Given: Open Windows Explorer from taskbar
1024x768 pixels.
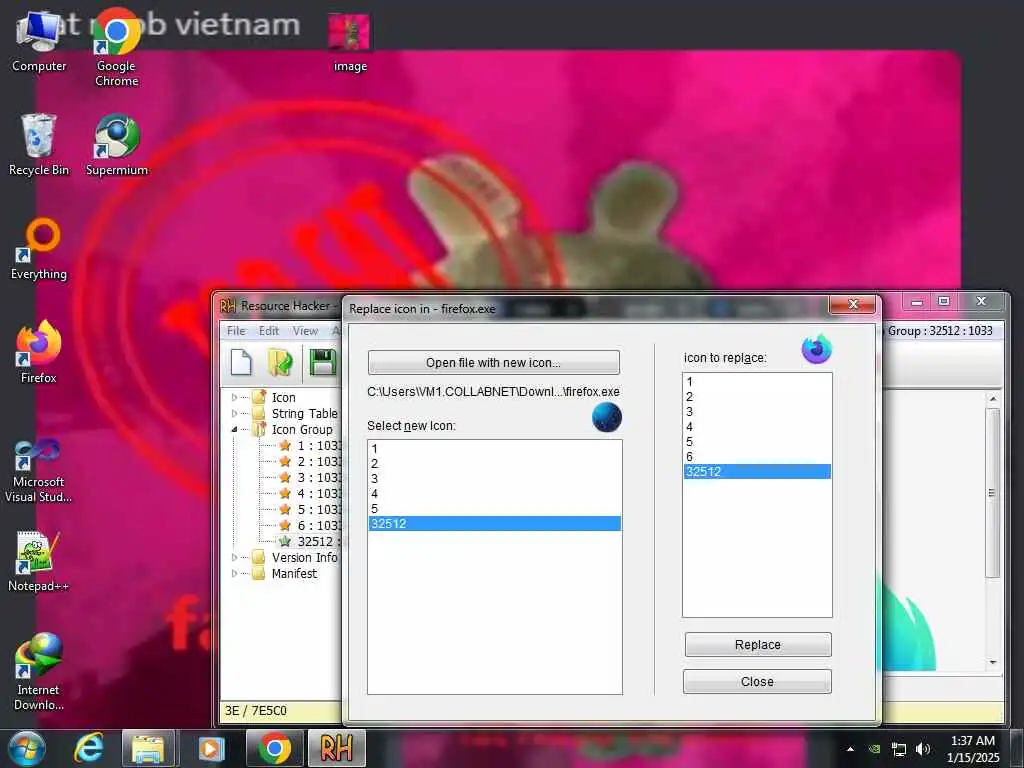Looking at the screenshot, I should click(149, 748).
